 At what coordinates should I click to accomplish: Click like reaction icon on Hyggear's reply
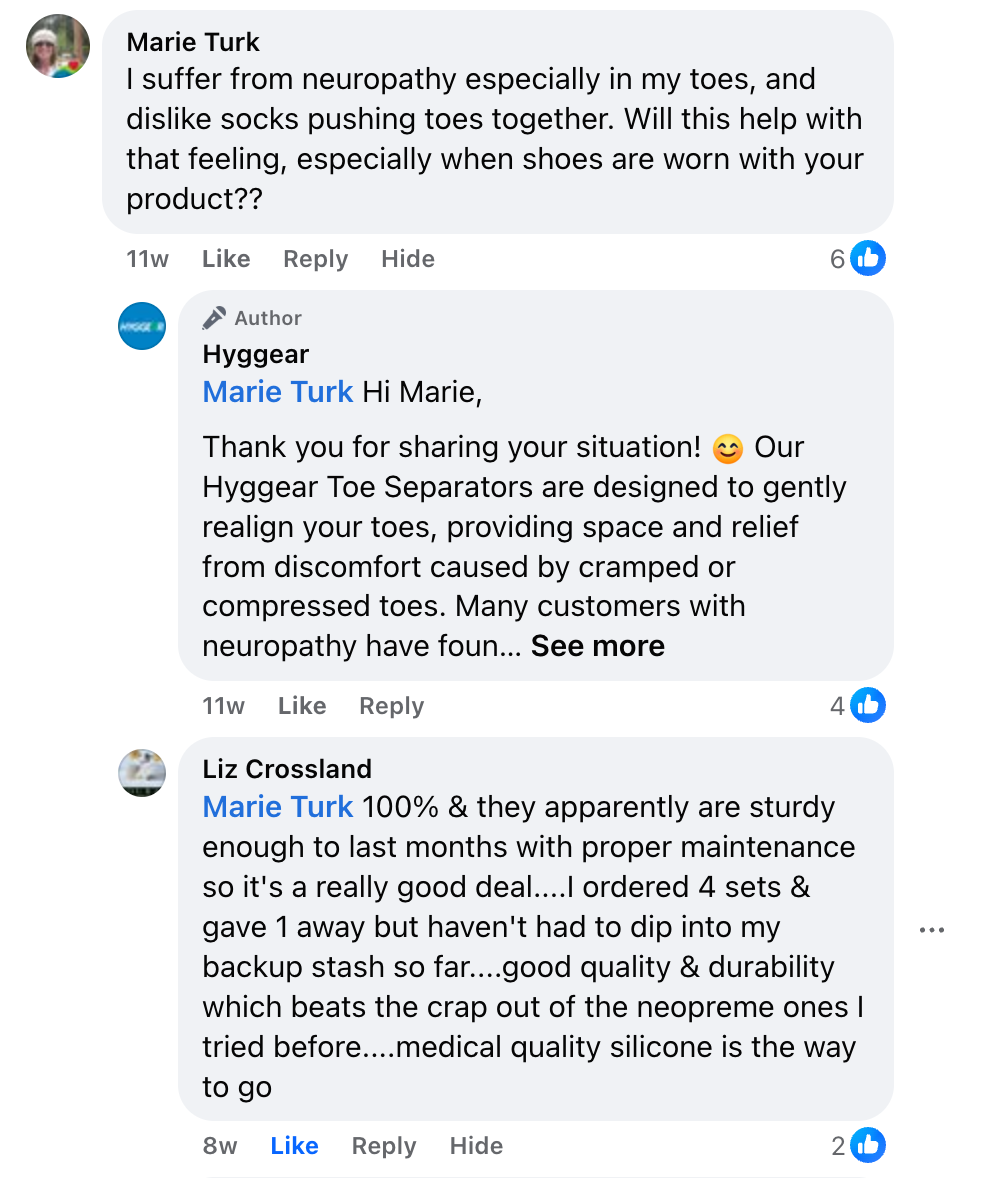point(868,706)
